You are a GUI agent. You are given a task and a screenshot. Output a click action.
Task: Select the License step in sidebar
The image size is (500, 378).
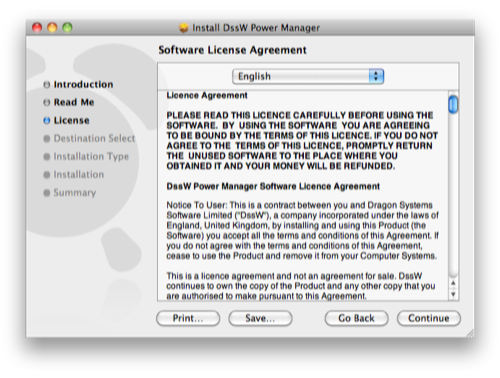pyautogui.click(x=71, y=120)
